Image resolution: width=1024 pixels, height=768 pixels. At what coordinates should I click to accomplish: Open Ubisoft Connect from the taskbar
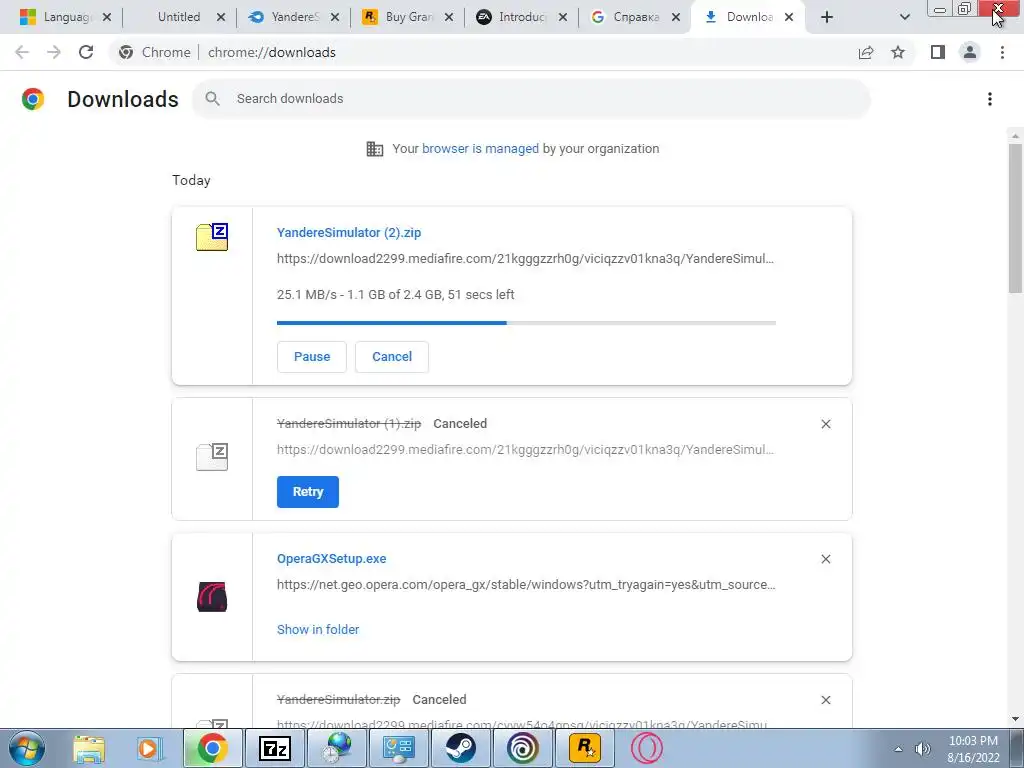(x=522, y=748)
